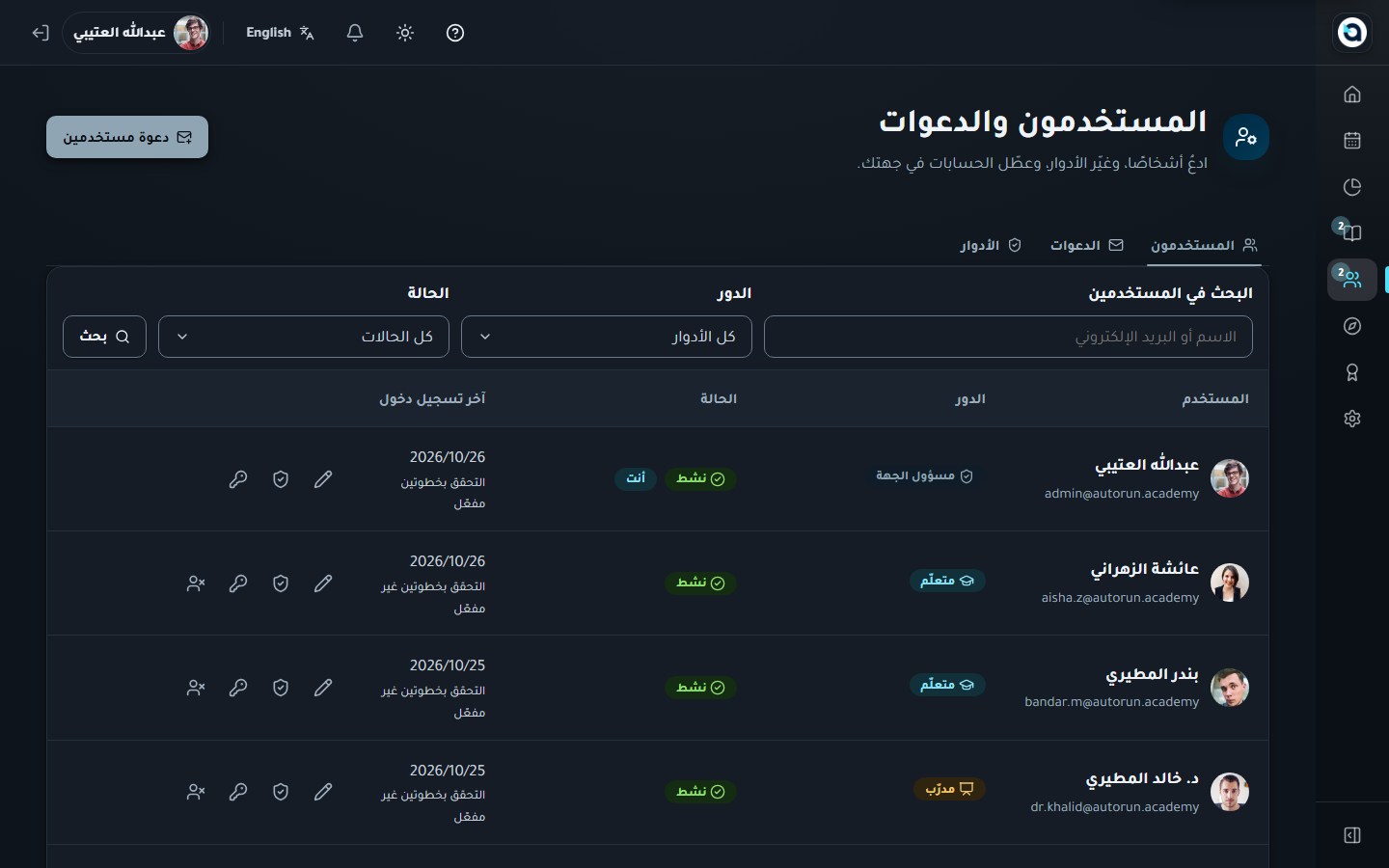Open the book courses icon with badge
Viewport: 1389px width, 868px height.
pyautogui.click(x=1352, y=232)
